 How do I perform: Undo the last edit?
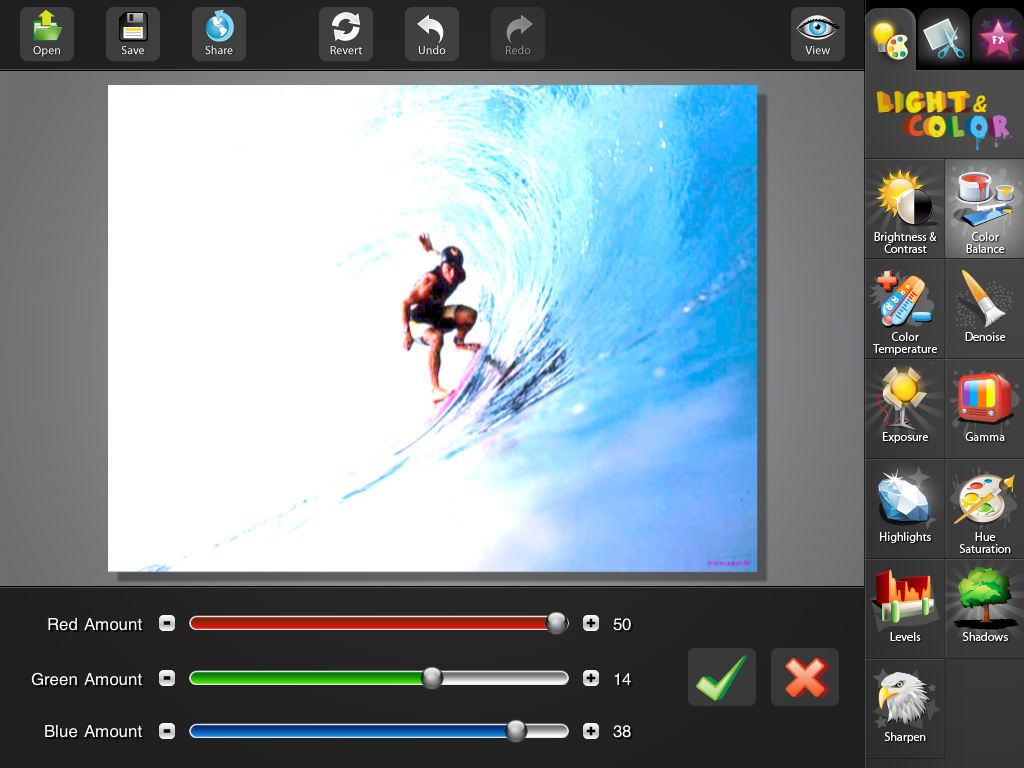(432, 34)
